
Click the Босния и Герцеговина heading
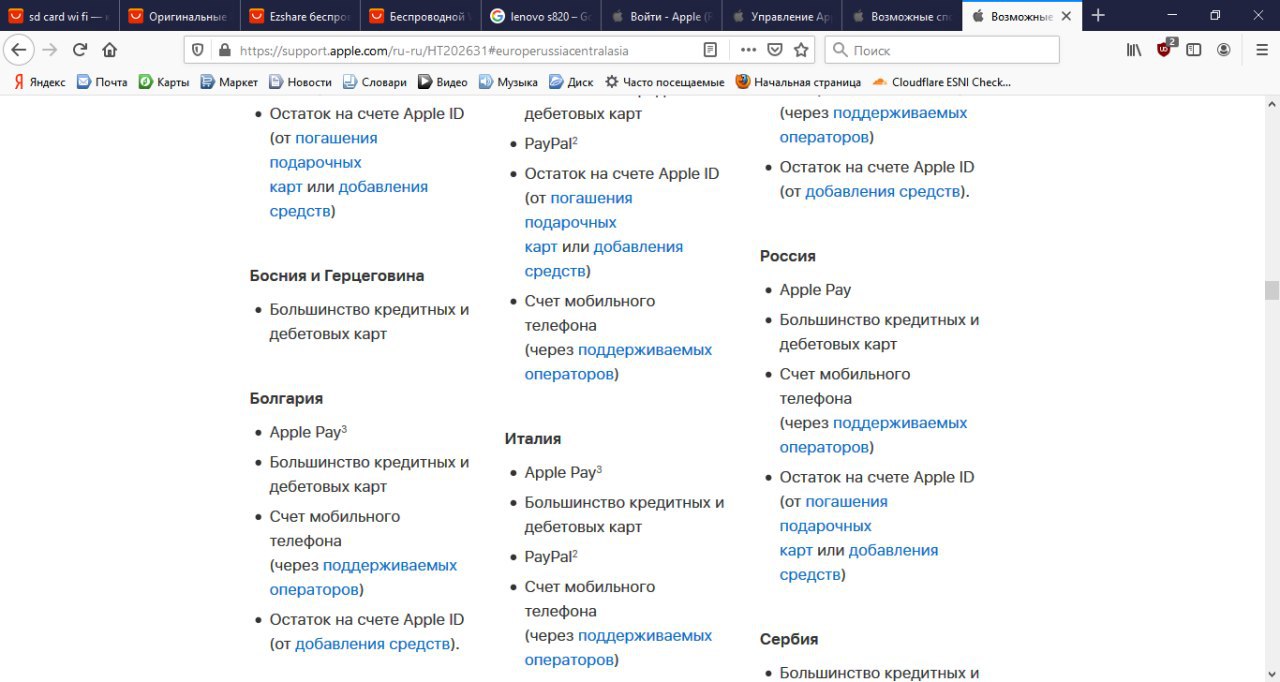click(x=337, y=276)
